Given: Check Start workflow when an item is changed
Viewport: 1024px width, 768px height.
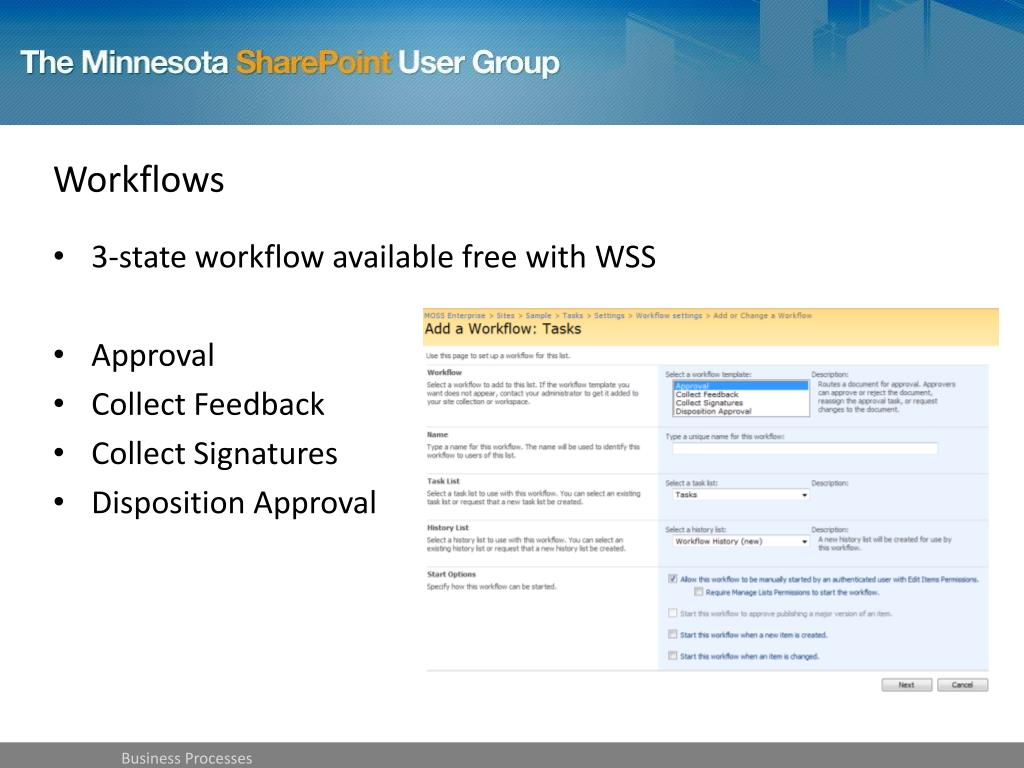Looking at the screenshot, I should (x=673, y=656).
